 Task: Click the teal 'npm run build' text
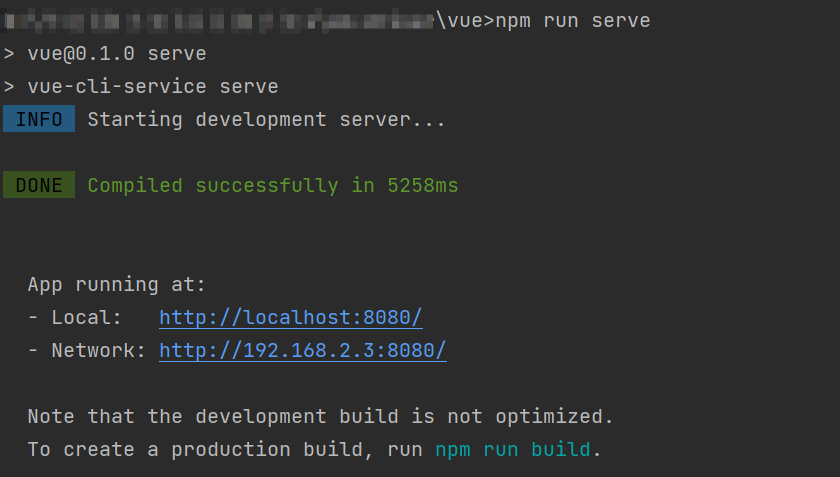pyautogui.click(x=513, y=449)
